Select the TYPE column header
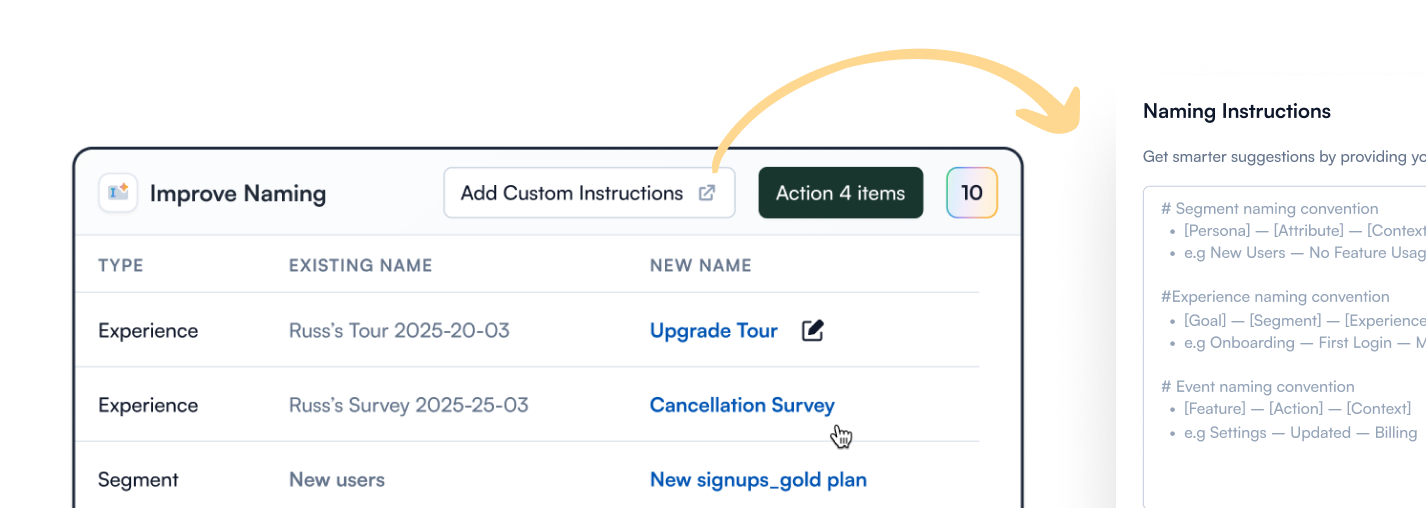Screen dimensions: 1426x508 tap(121, 265)
